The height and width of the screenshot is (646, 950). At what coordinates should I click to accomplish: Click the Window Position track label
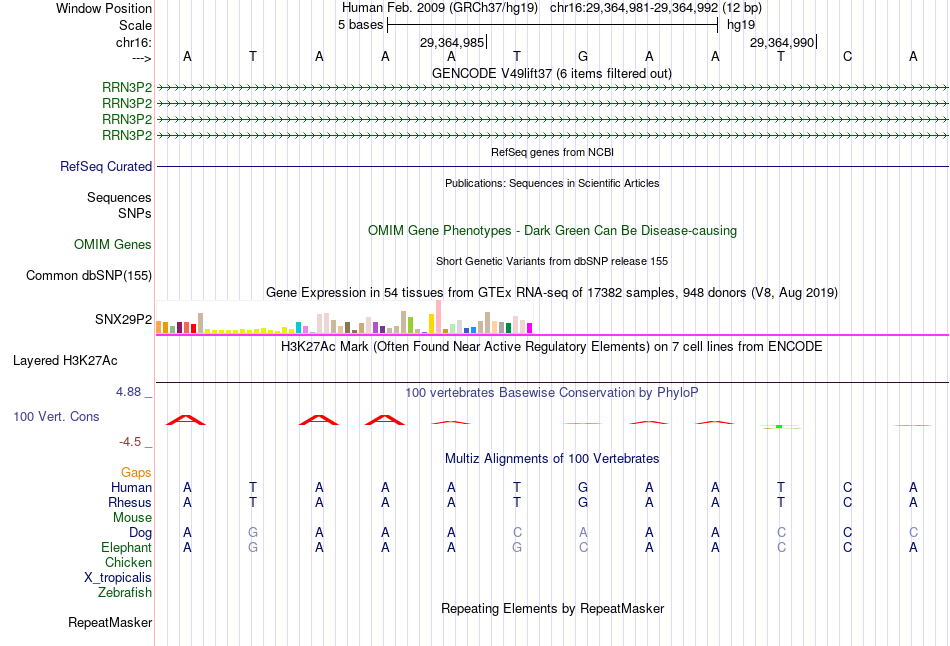104,8
